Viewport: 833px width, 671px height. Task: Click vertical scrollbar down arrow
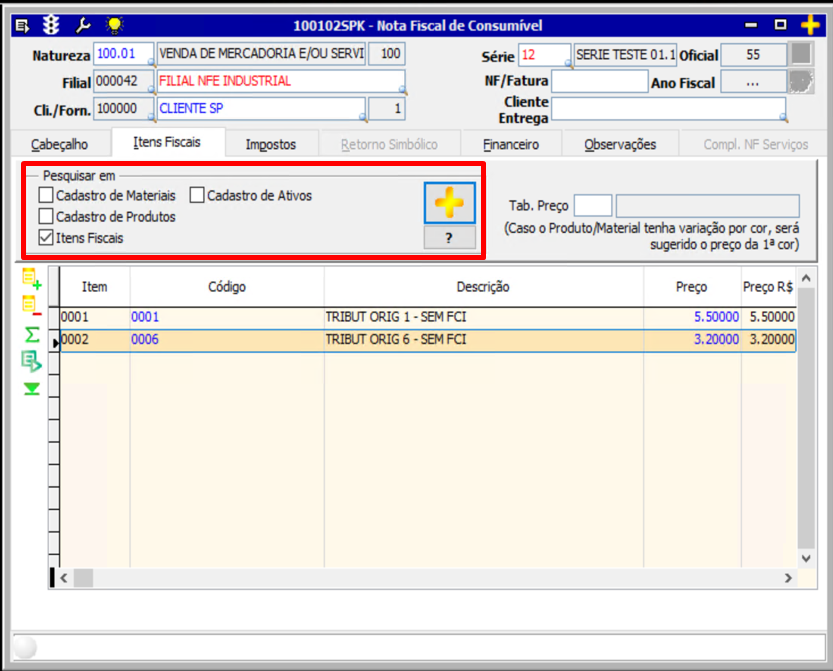806,558
